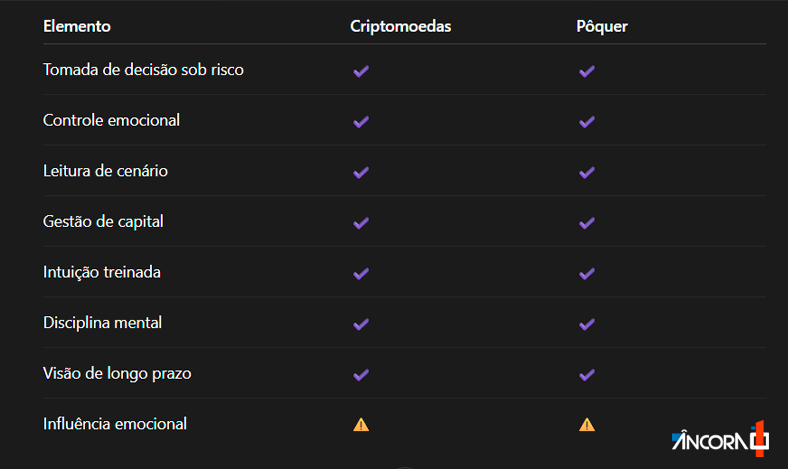Click the Pôquer column header
Image resolution: width=788 pixels, height=469 pixels.
point(602,26)
